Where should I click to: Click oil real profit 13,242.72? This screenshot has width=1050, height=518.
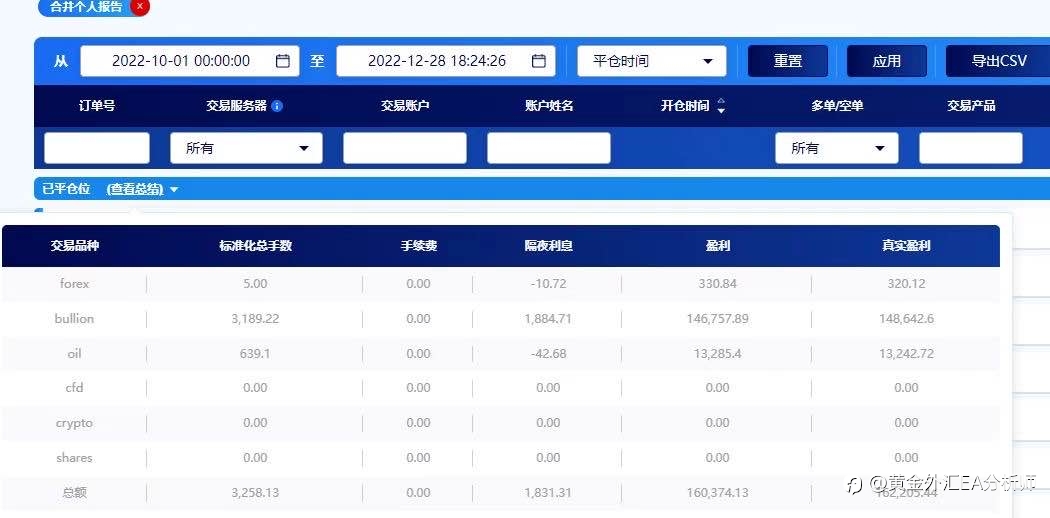[906, 353]
